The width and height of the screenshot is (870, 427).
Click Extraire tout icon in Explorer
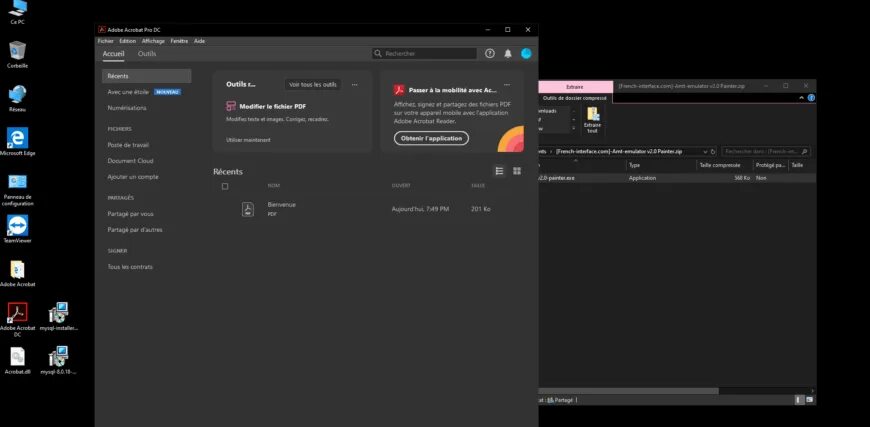tap(593, 120)
